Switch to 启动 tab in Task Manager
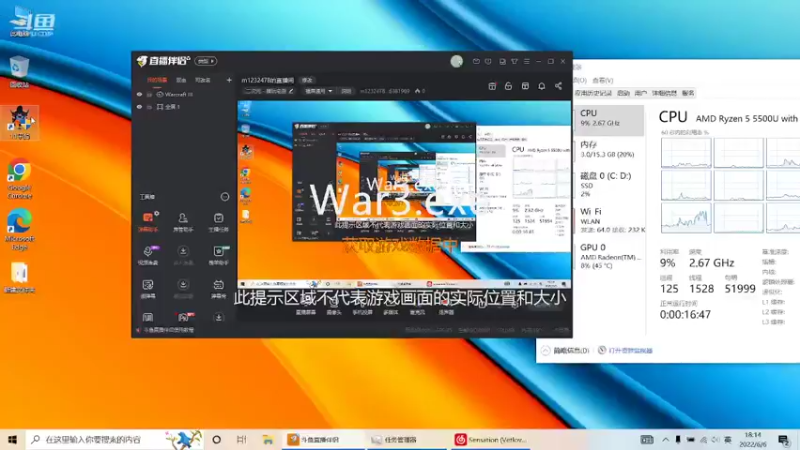Image resolution: width=800 pixels, height=450 pixels. point(623,93)
